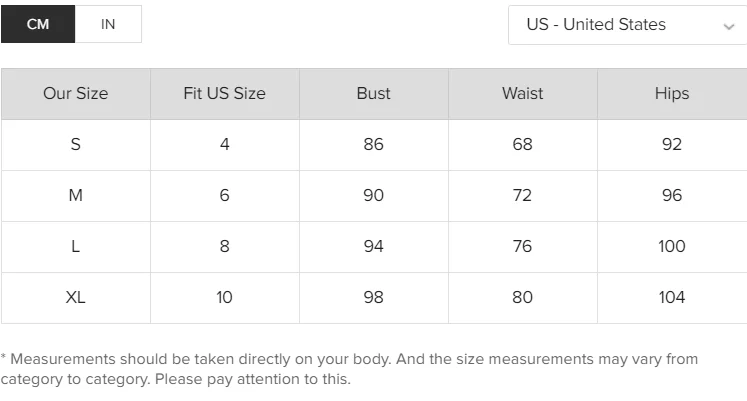Click the chevron arrow in the region selector
The image size is (747, 401).
728,27
